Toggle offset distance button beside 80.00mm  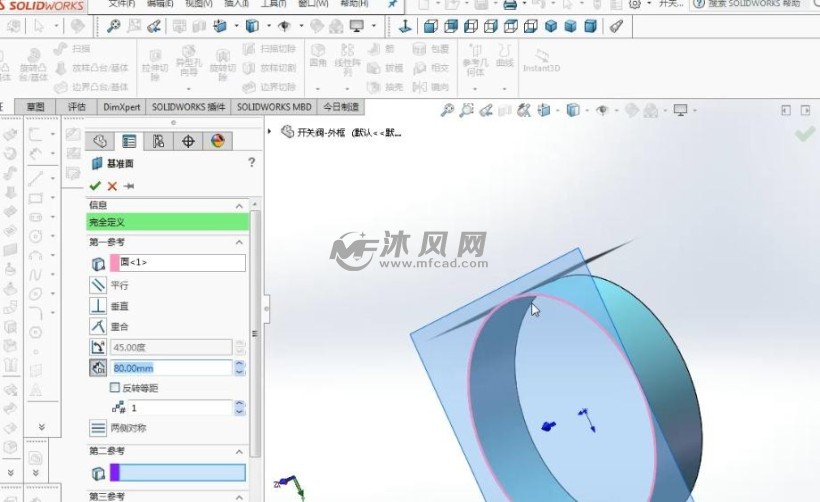tap(98, 368)
